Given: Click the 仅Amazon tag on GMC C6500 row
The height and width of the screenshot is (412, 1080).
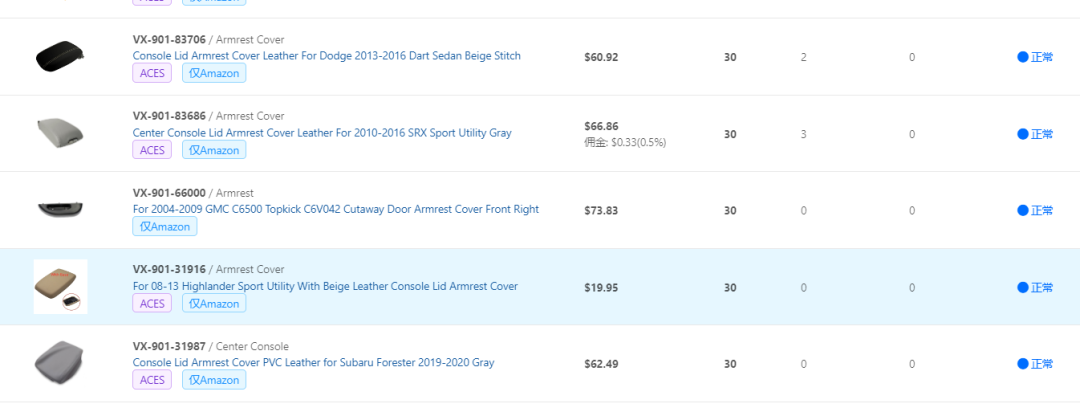Looking at the screenshot, I should click(165, 226).
